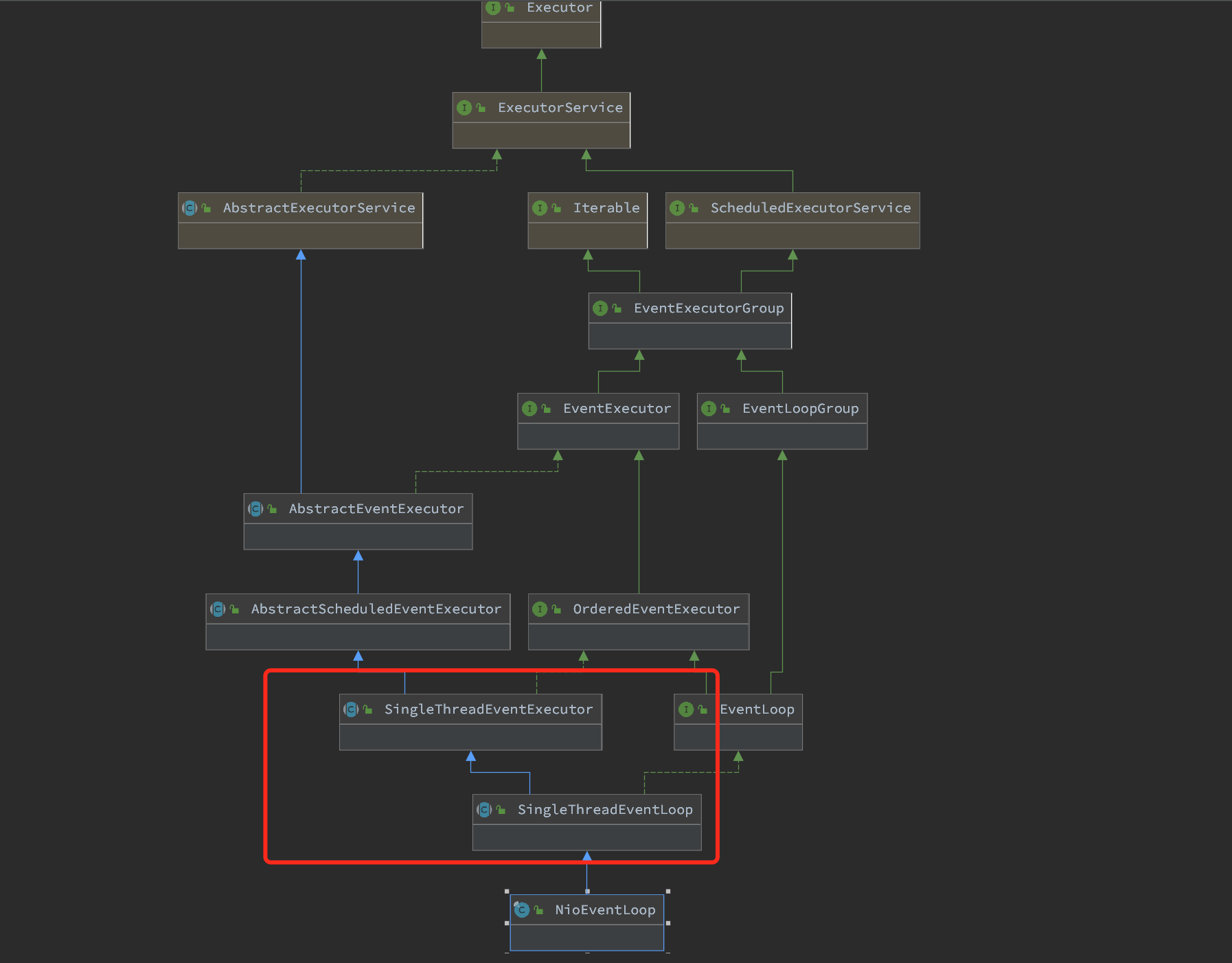Click the EventLoopGroup interface icon
This screenshot has height=963, width=1232.
click(709, 409)
